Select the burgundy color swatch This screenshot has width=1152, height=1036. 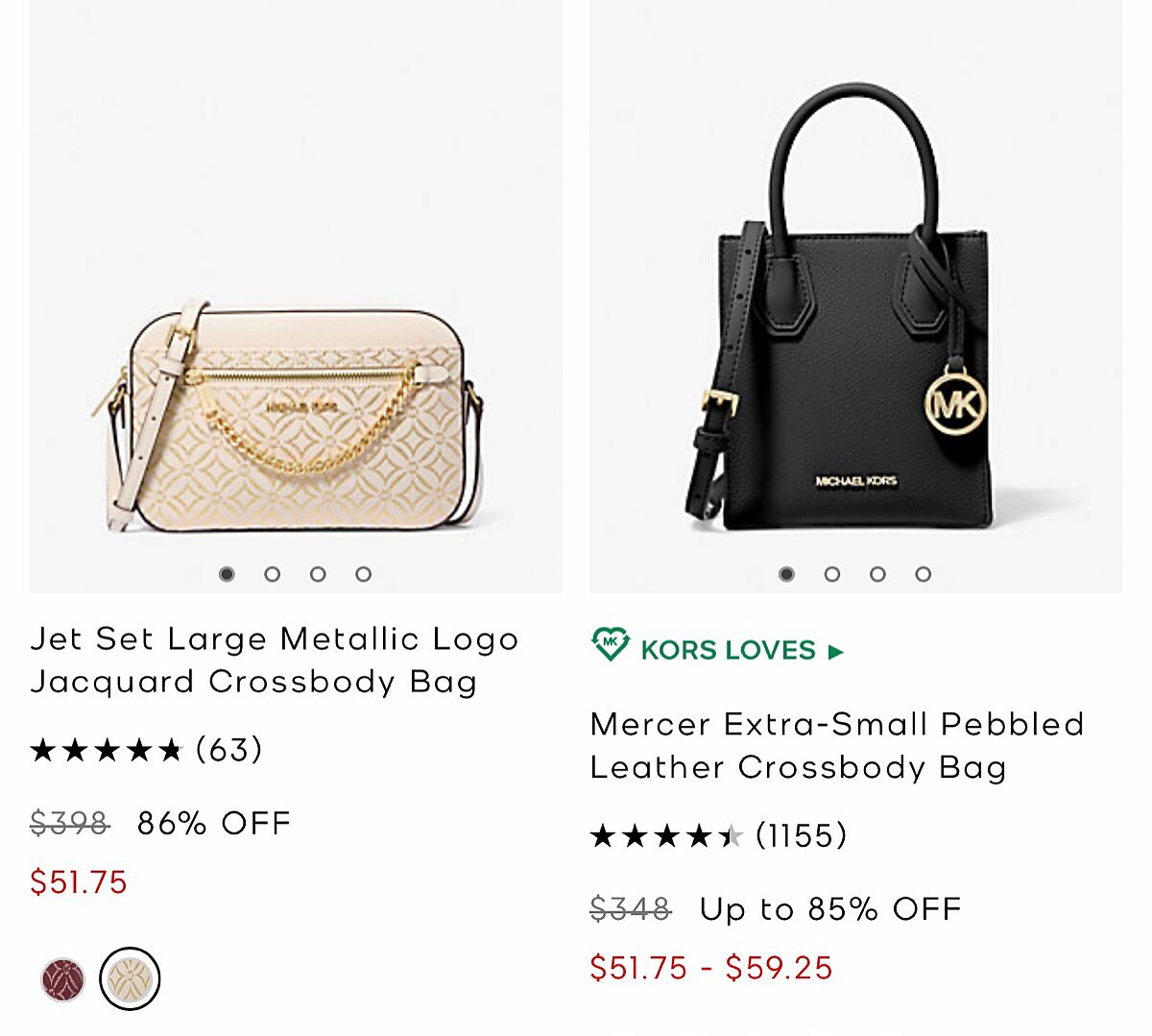coord(63,980)
